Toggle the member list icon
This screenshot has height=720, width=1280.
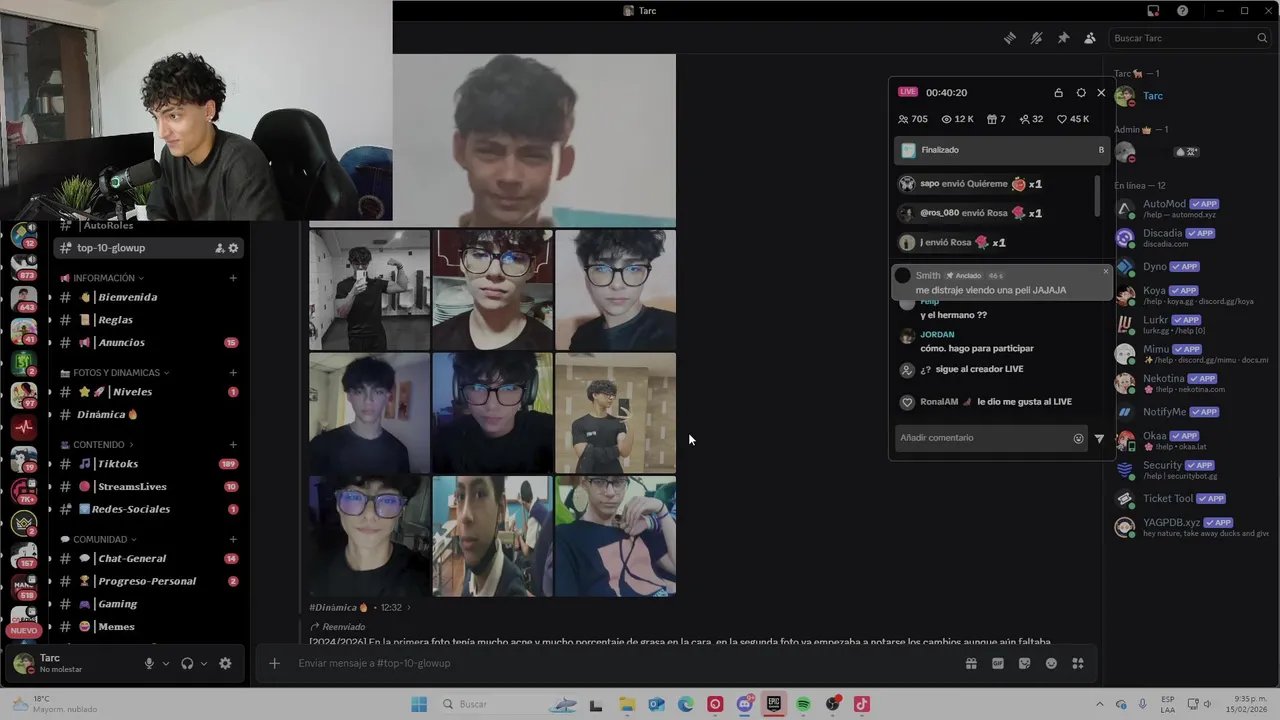(1090, 38)
